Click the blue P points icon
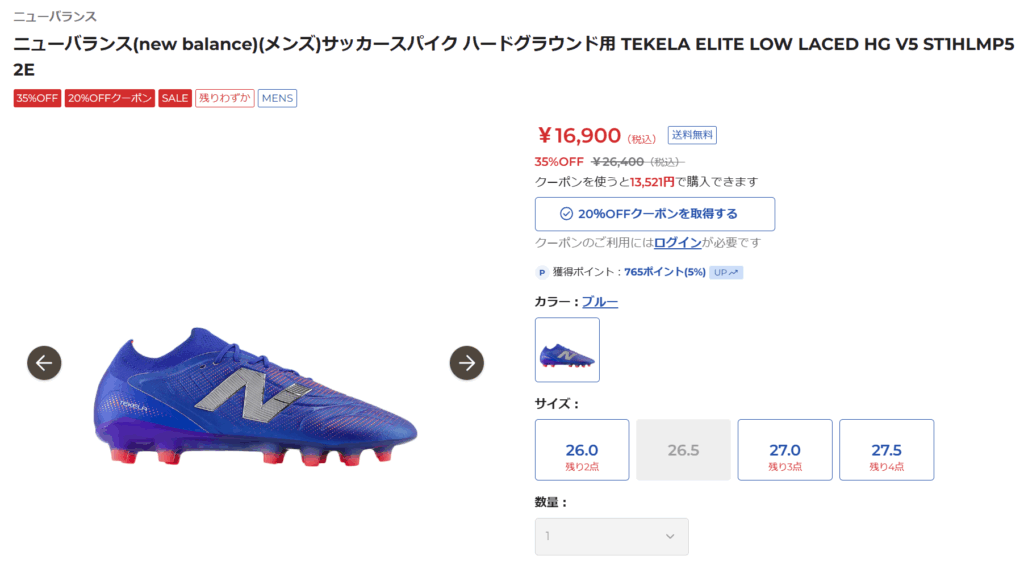Image resolution: width=1024 pixels, height=564 pixels. (x=542, y=272)
